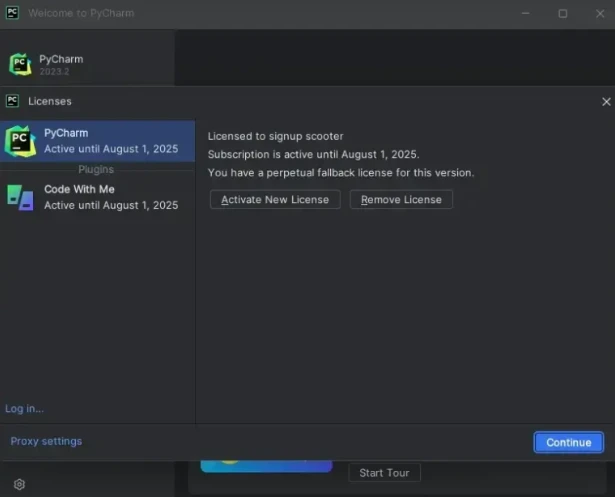Viewport: 615px width, 497px height.
Task: Maximize the Welcome to PyCharm window
Action: coord(563,13)
